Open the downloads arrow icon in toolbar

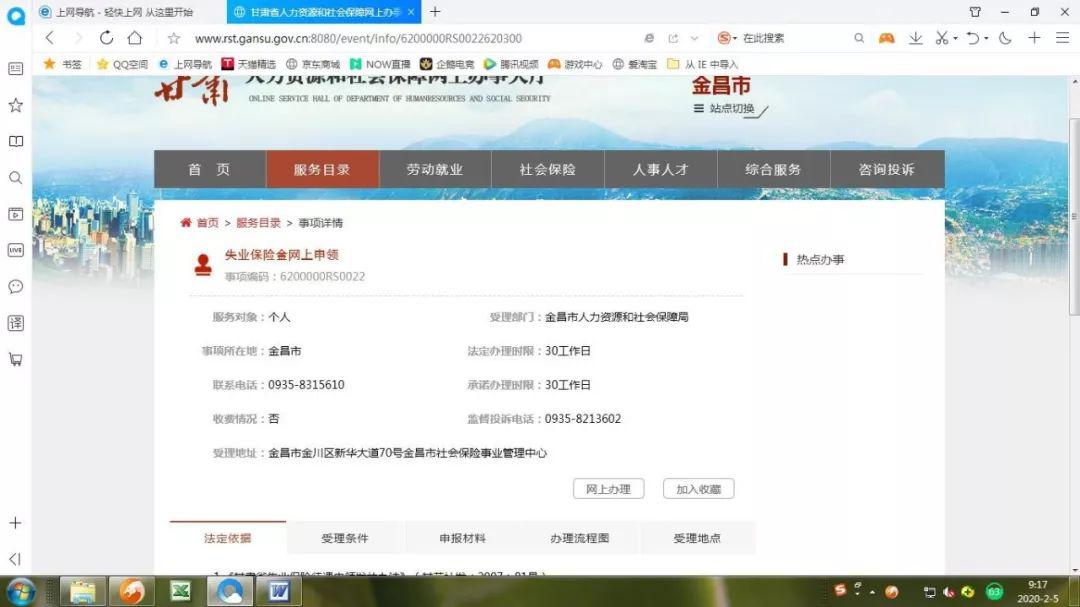pos(915,39)
